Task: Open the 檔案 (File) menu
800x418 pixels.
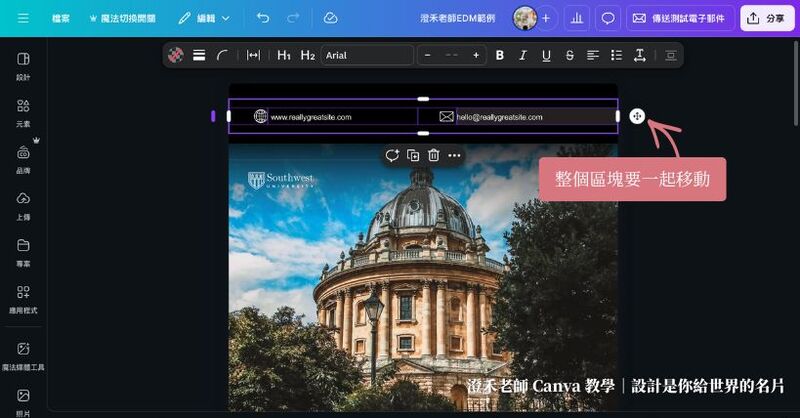Action: 61,18
